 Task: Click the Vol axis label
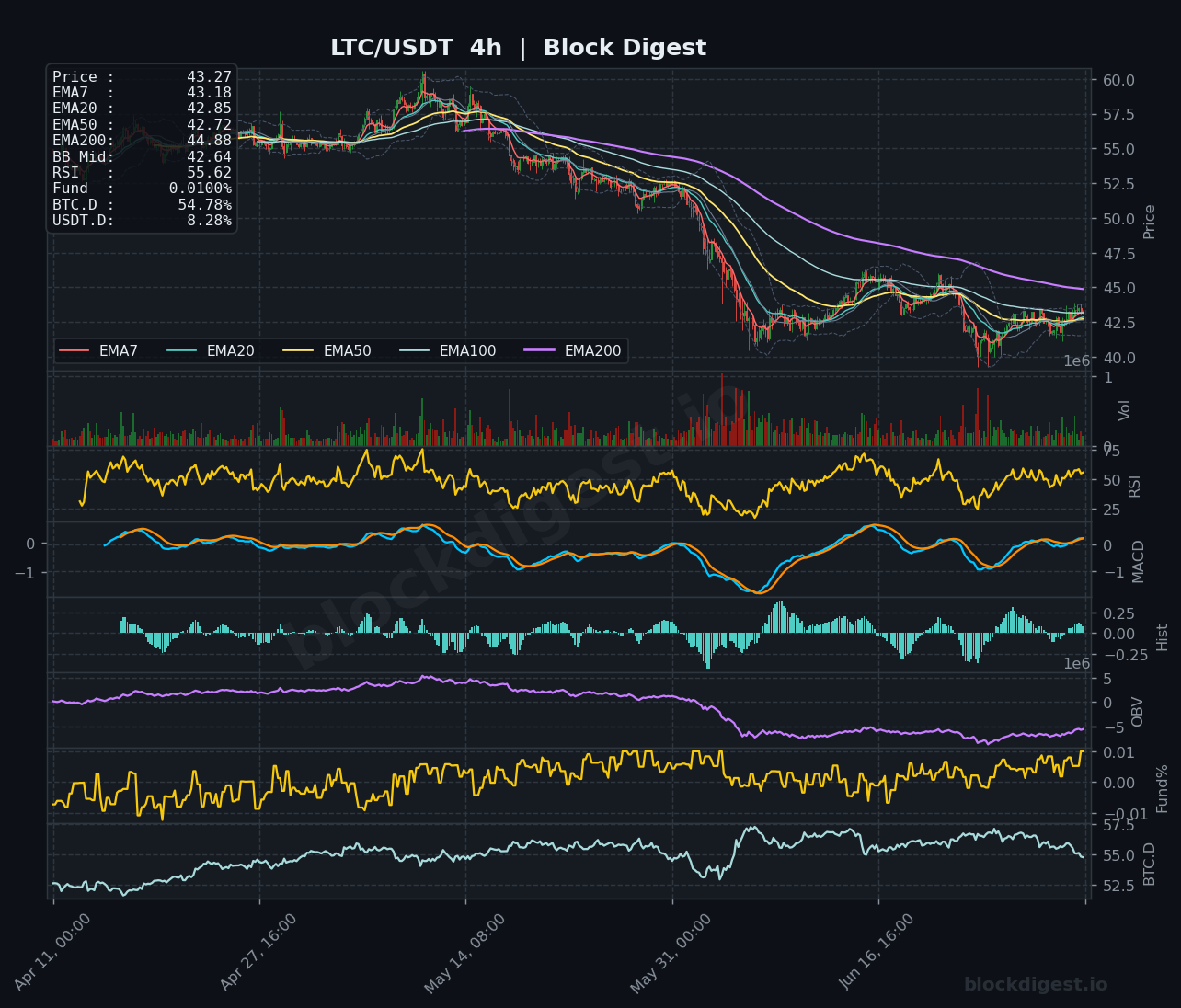(1124, 410)
